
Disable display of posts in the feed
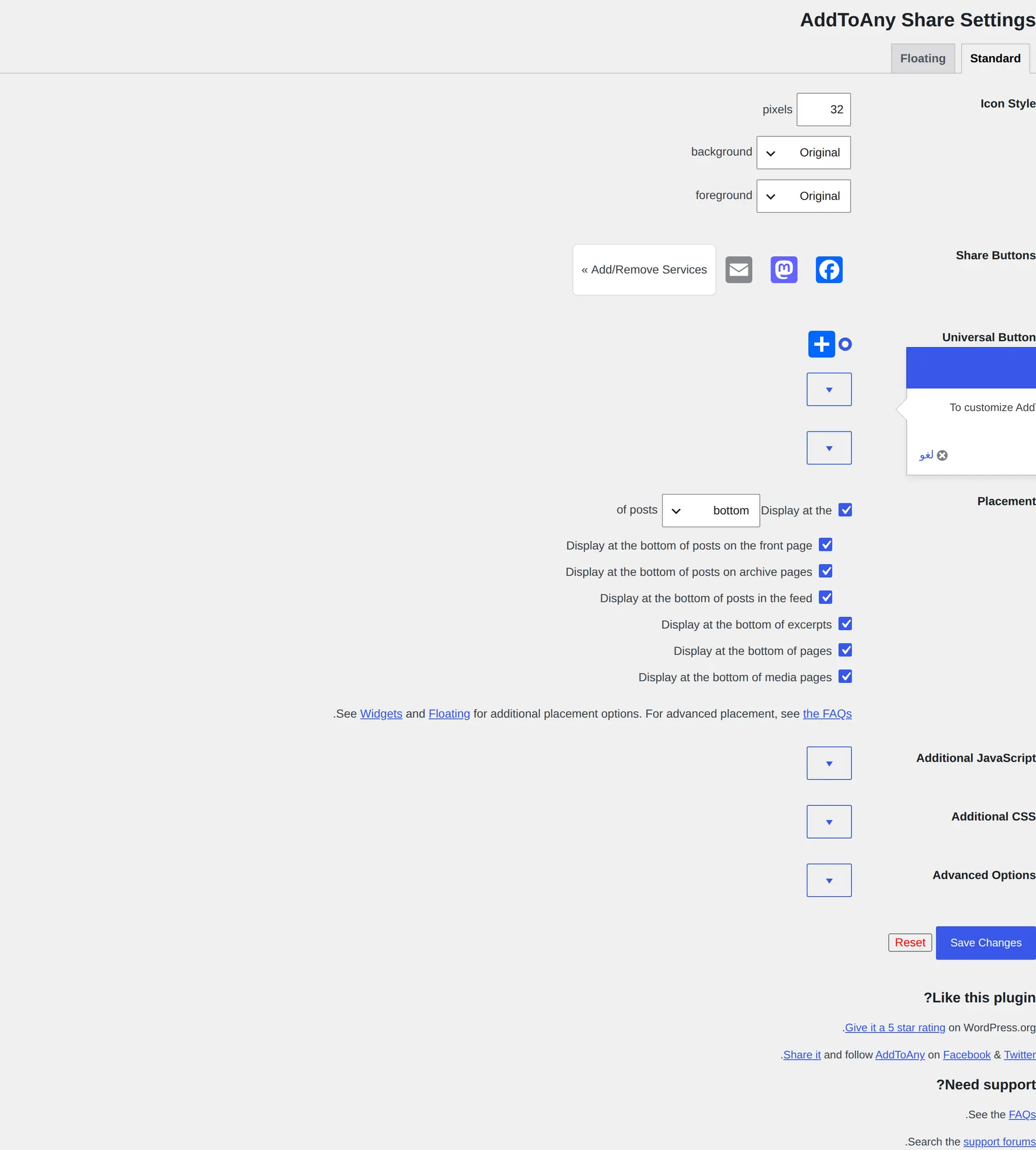click(x=826, y=598)
